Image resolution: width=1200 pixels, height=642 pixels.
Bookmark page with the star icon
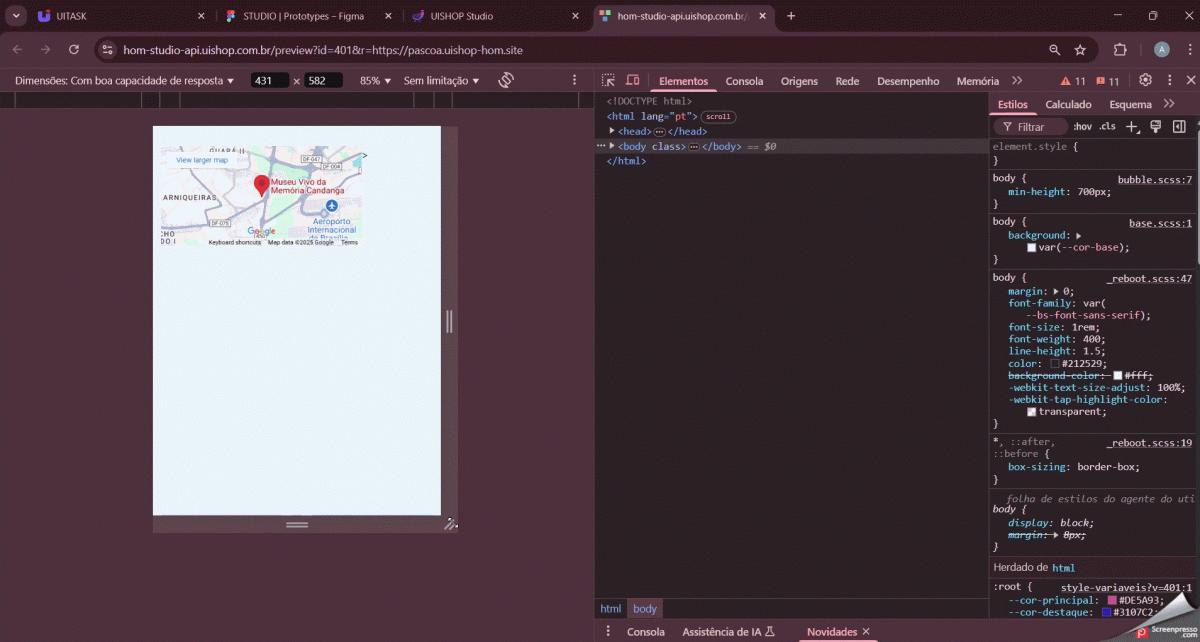(1080, 49)
